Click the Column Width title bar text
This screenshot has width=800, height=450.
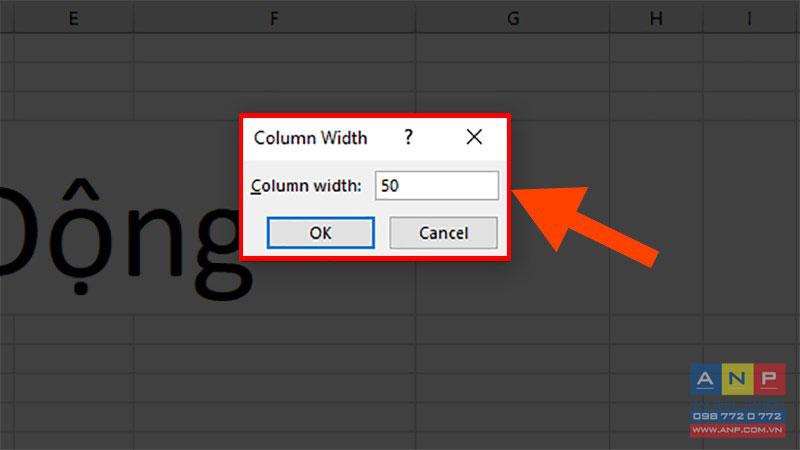pyautogui.click(x=310, y=138)
